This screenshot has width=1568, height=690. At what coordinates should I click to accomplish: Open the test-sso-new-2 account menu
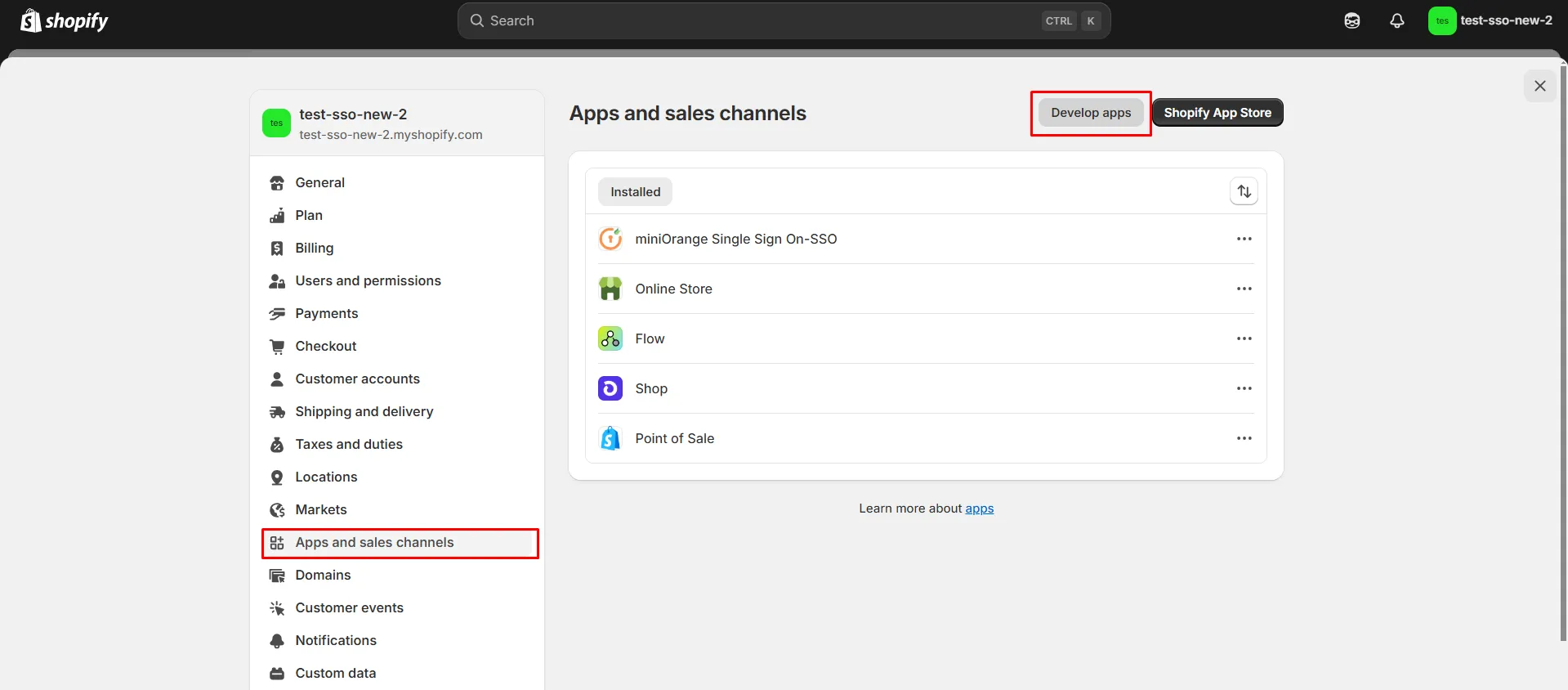1491,20
